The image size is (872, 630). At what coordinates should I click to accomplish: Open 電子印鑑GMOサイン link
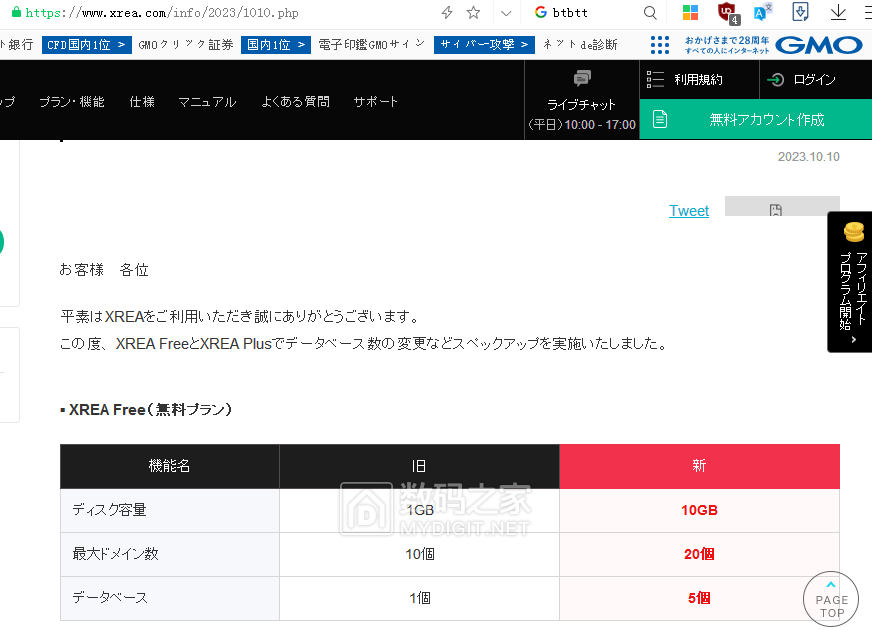click(371, 44)
